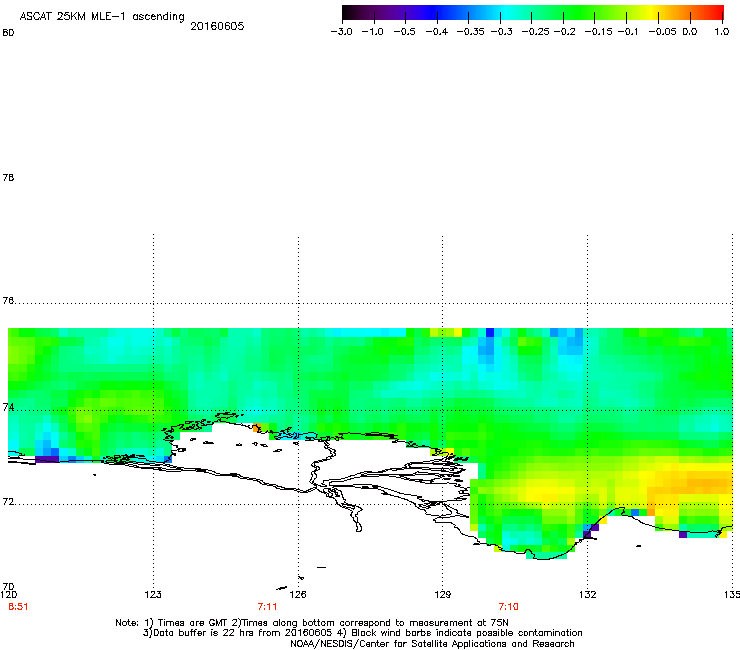Select the -0.15 color scale label
Viewport: 740px width, 650px height.
point(598,32)
